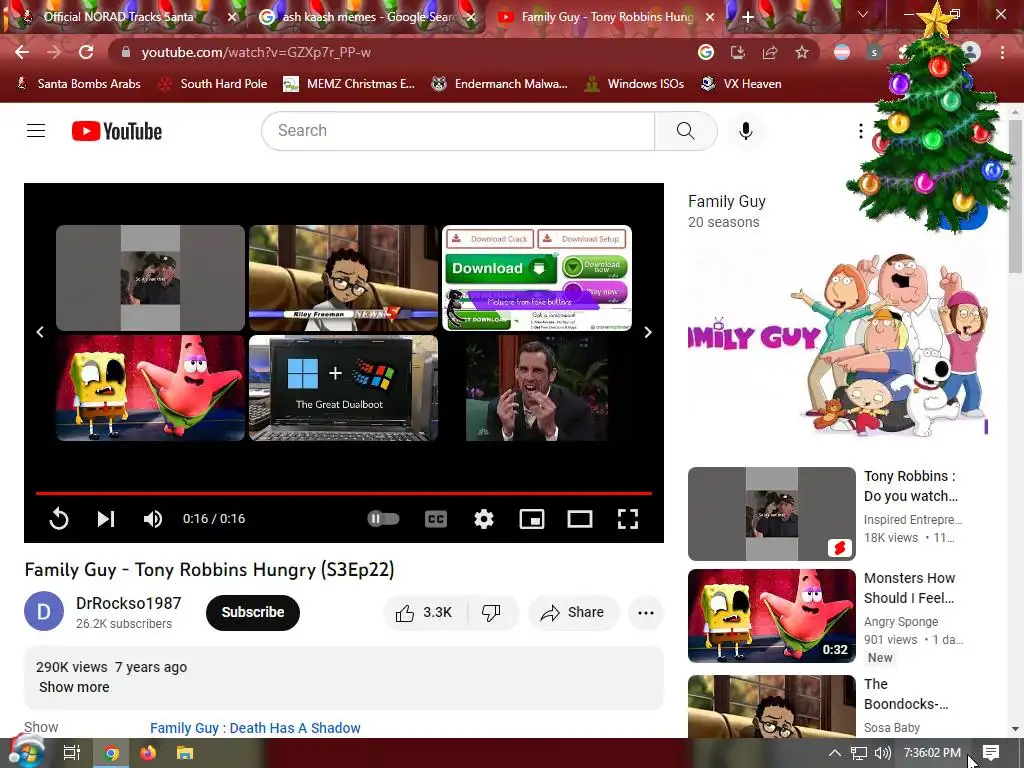Skip to the next video
1024x768 pixels.
(106, 519)
